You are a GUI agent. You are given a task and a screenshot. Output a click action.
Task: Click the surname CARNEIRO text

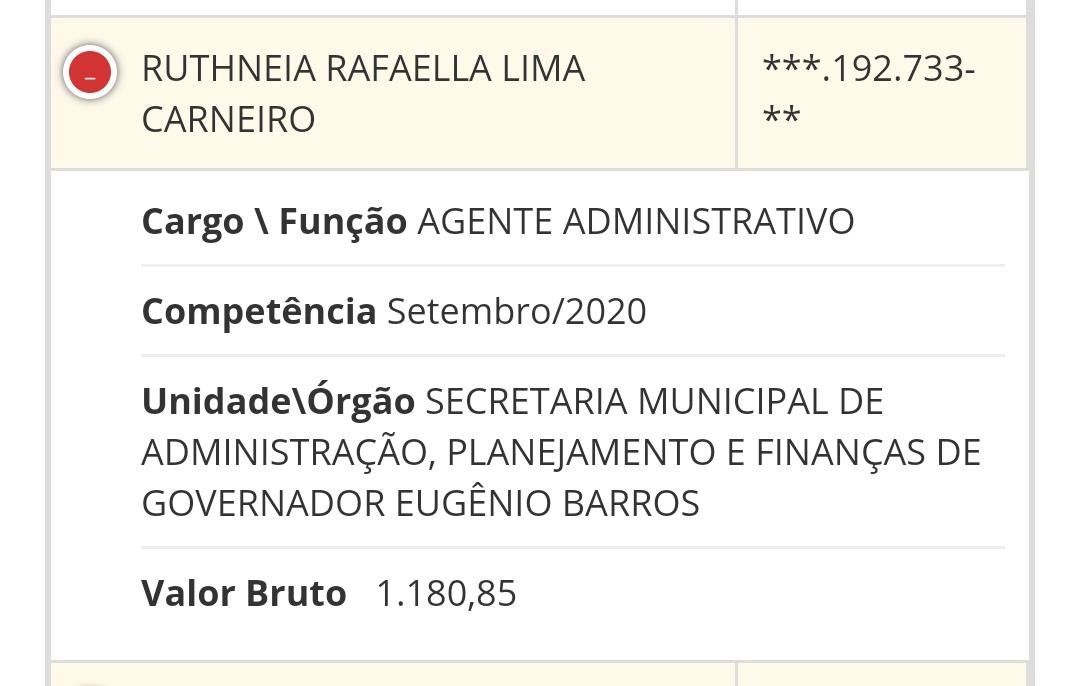coord(229,120)
